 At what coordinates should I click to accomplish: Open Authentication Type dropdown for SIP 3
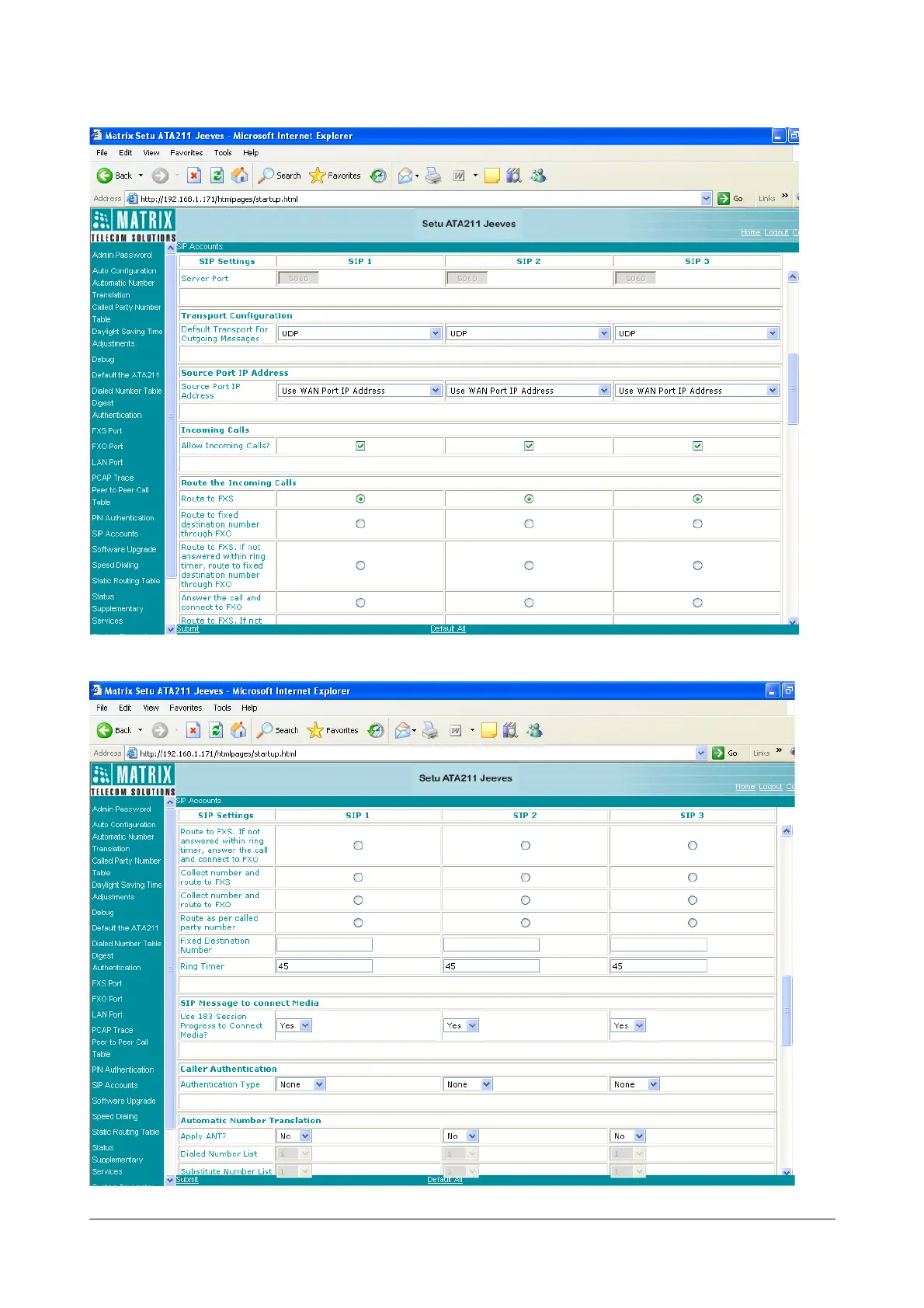pos(635,1084)
